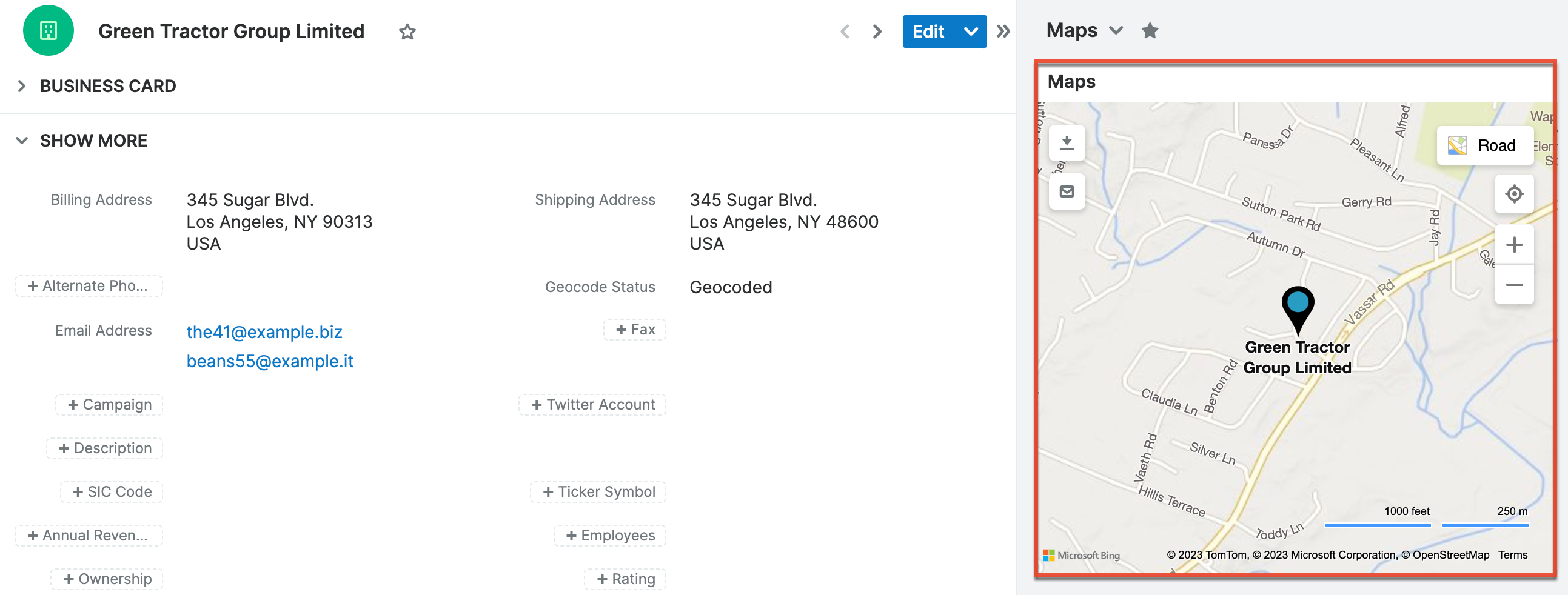Click the Edit button
This screenshot has height=595, width=1568.
pyautogui.click(x=928, y=31)
